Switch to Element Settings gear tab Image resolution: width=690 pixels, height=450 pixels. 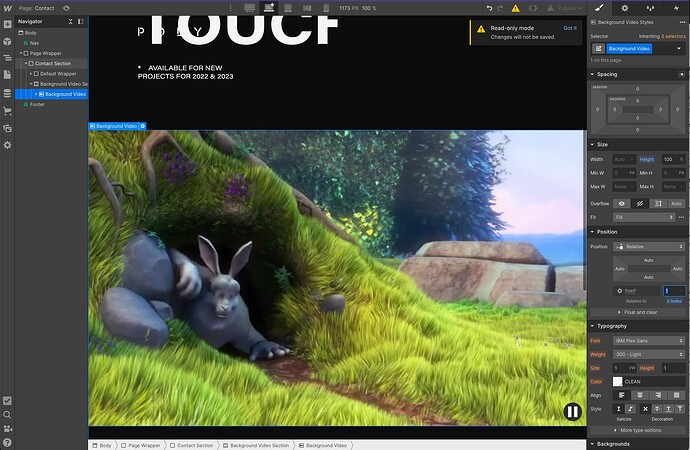(624, 8)
